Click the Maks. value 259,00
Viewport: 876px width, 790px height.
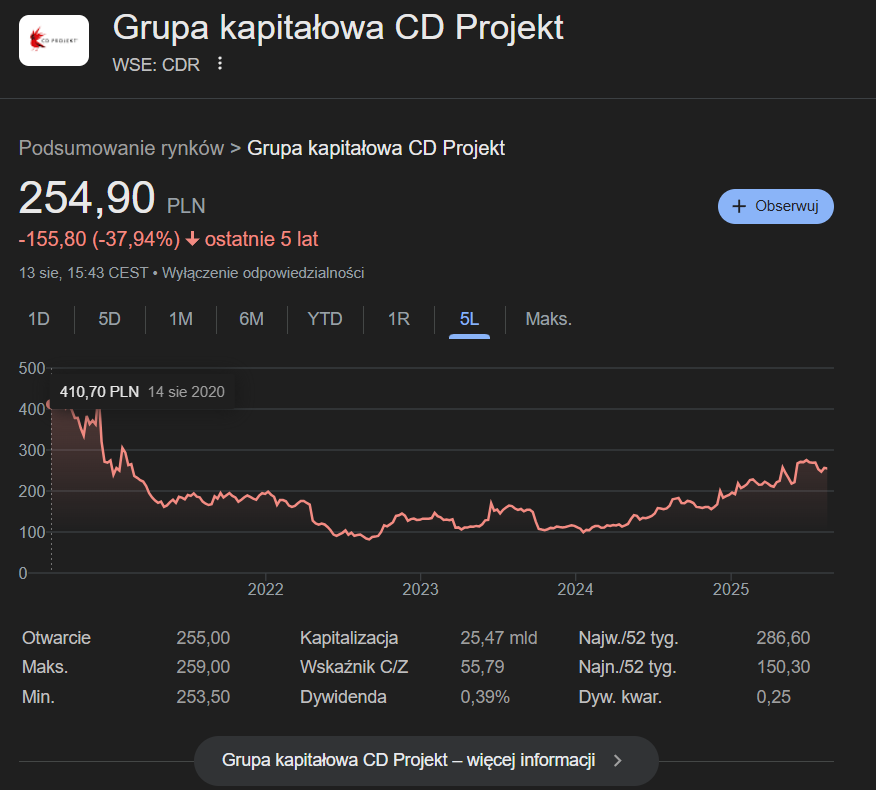tap(203, 667)
